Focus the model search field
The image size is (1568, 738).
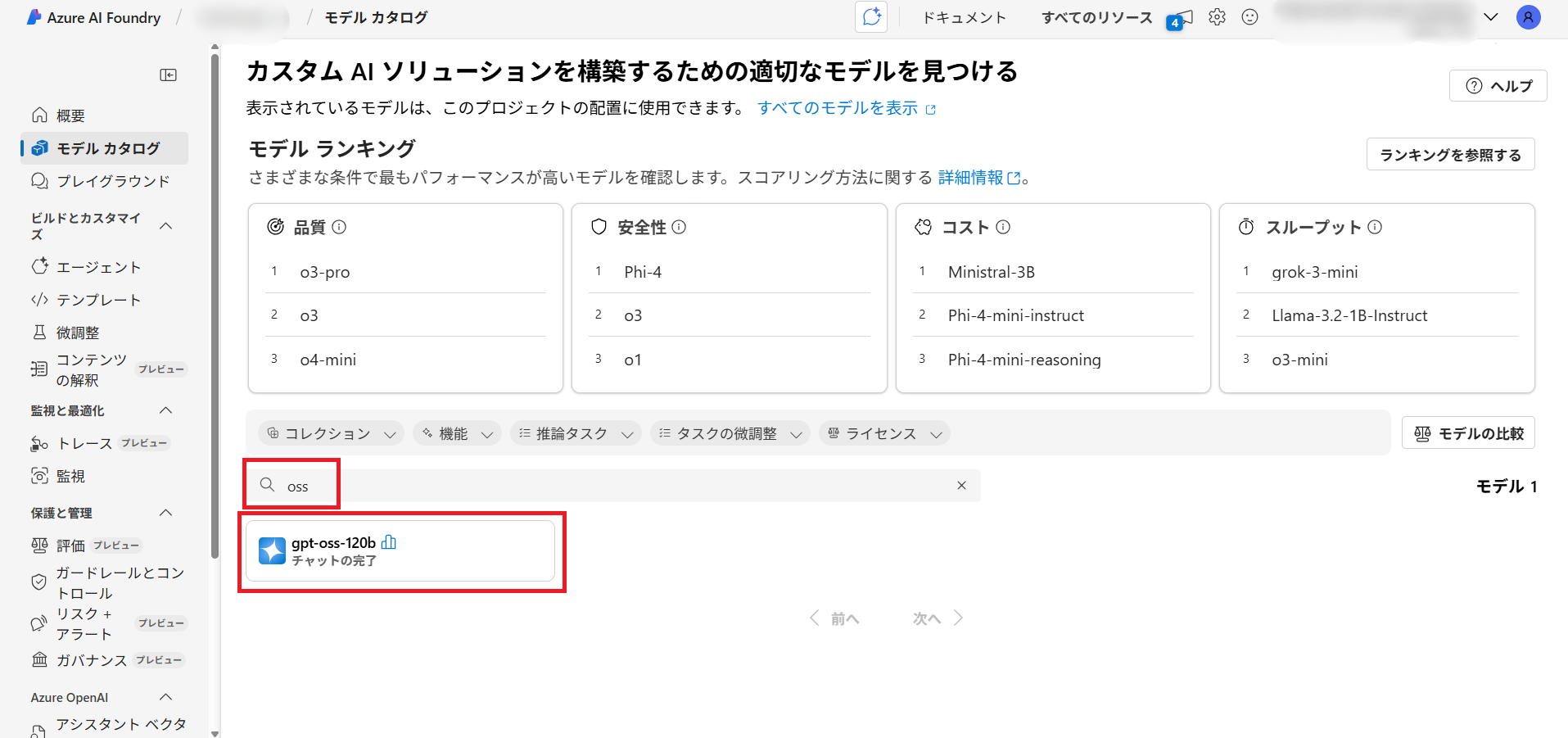(612, 486)
